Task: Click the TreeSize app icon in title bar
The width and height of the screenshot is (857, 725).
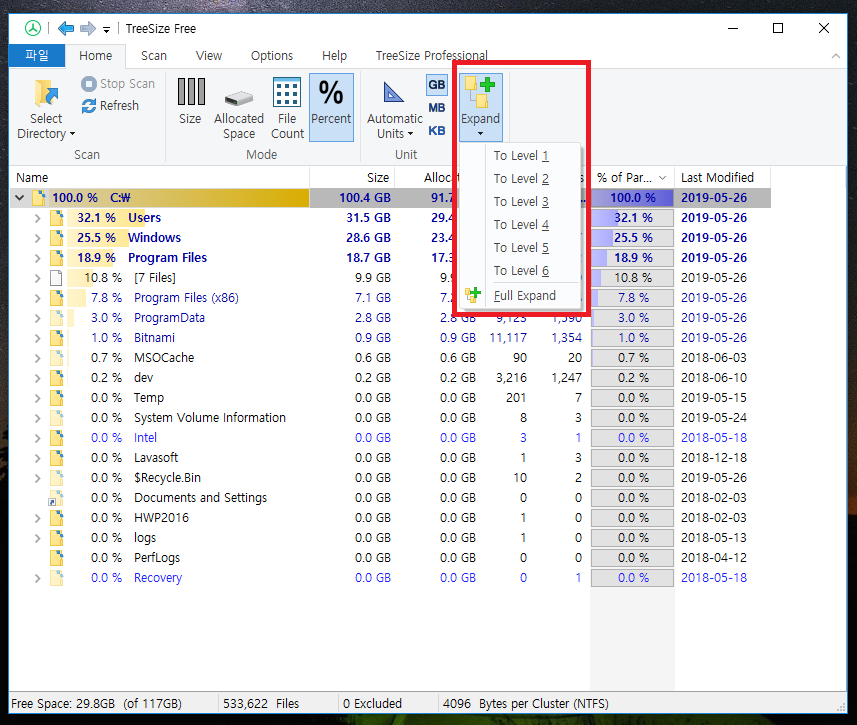Action: click(x=33, y=28)
